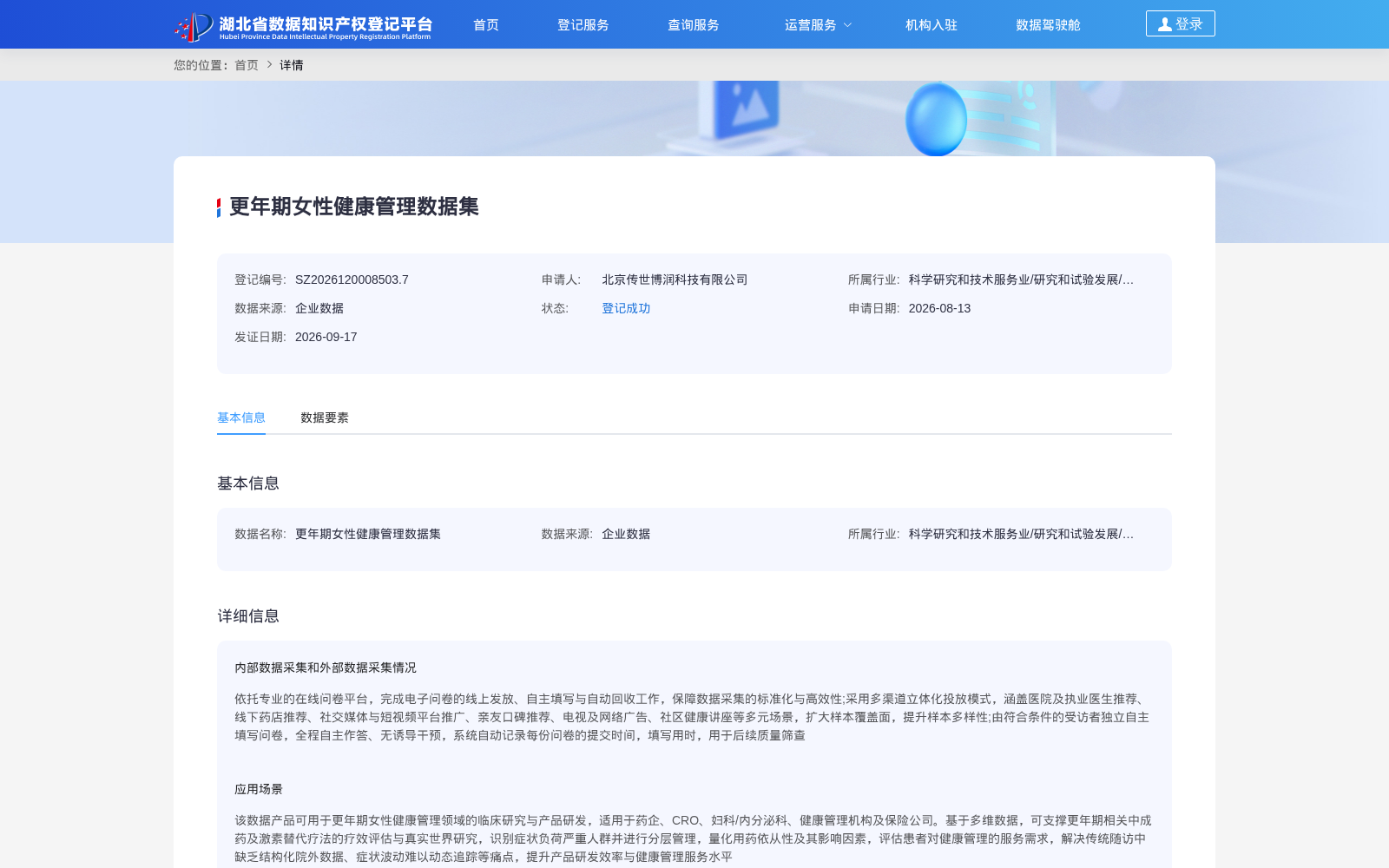Screen dimensions: 1389x868
Task: Click issue date 2026-09-17
Action: tap(326, 337)
